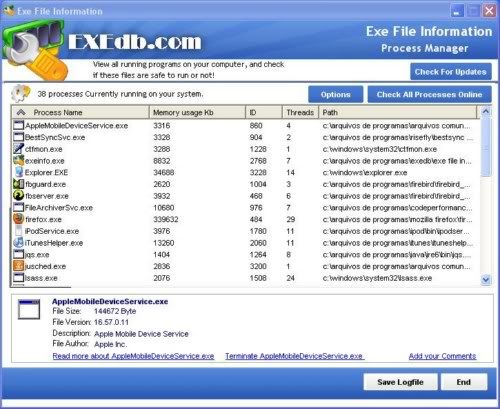Image resolution: width=500 pixels, height=409 pixels.
Task: Click process ID 2768
Action: pyautogui.click(x=258, y=161)
